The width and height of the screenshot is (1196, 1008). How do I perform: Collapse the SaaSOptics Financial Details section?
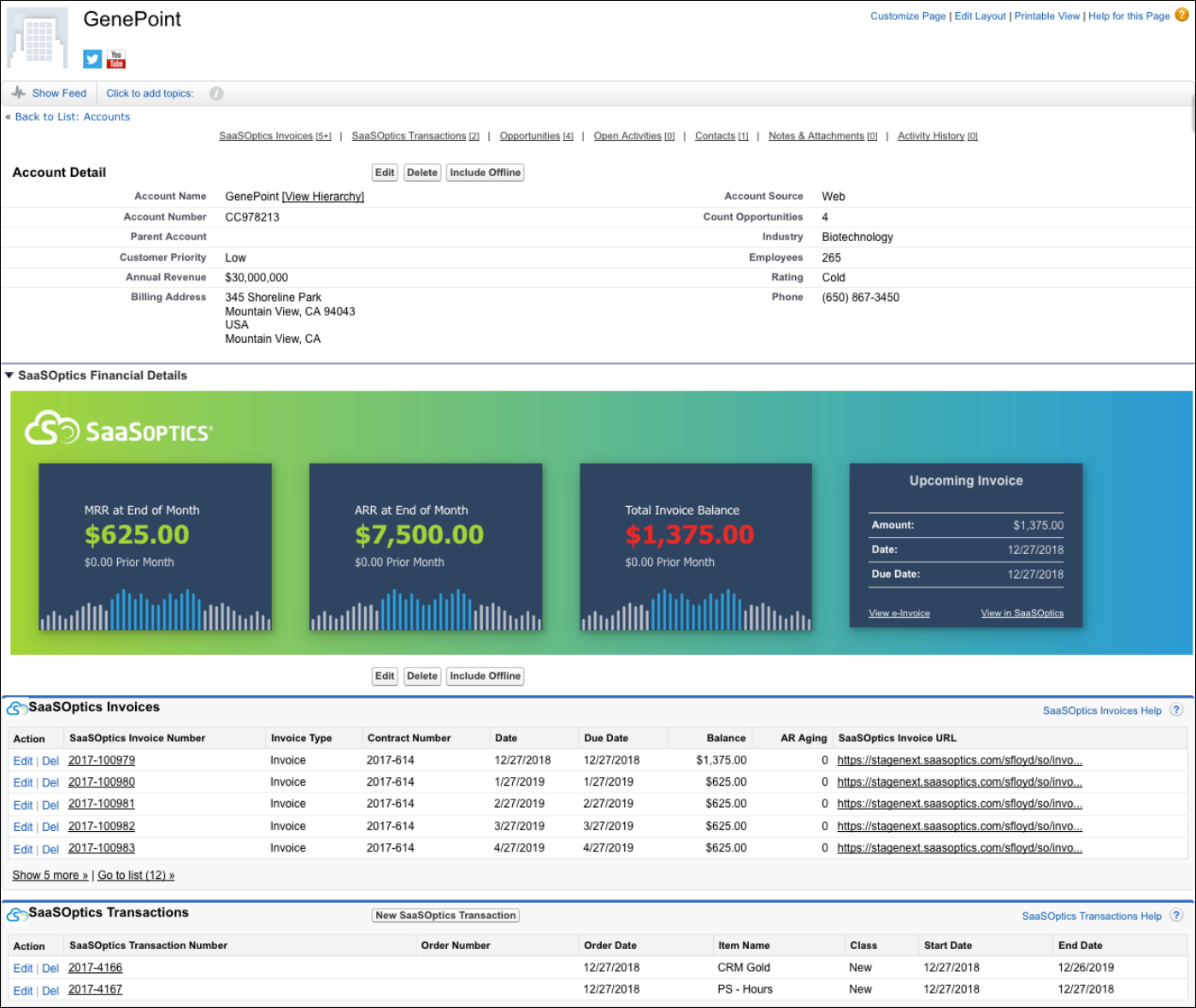[x=9, y=375]
